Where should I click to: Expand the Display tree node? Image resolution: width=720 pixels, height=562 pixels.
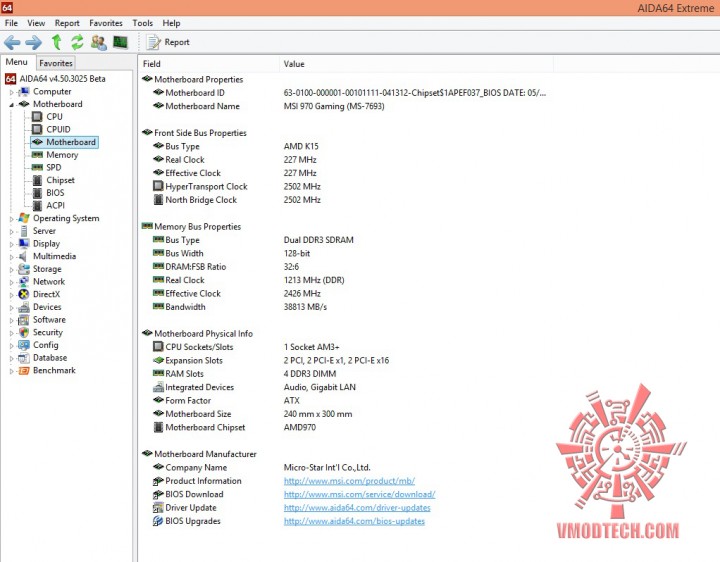click(11, 244)
